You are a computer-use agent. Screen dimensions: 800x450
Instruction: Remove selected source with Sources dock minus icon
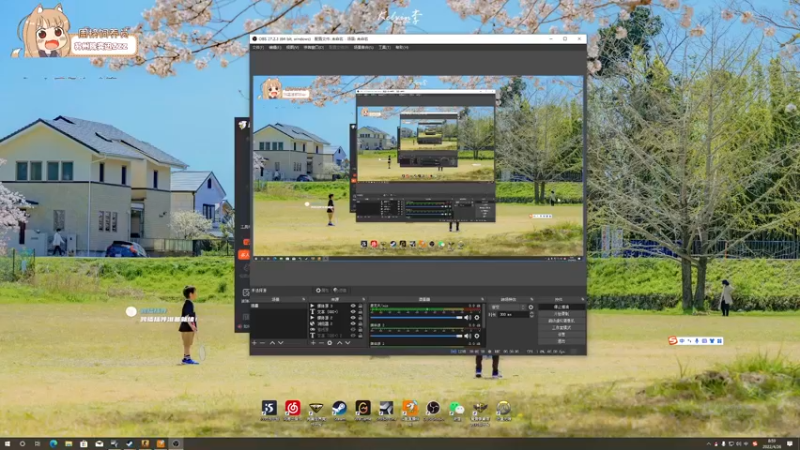pyautogui.click(x=321, y=343)
